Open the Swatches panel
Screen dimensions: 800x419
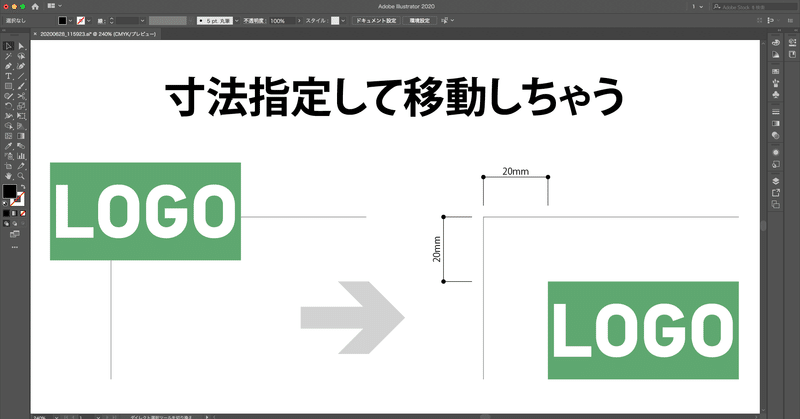click(x=776, y=71)
